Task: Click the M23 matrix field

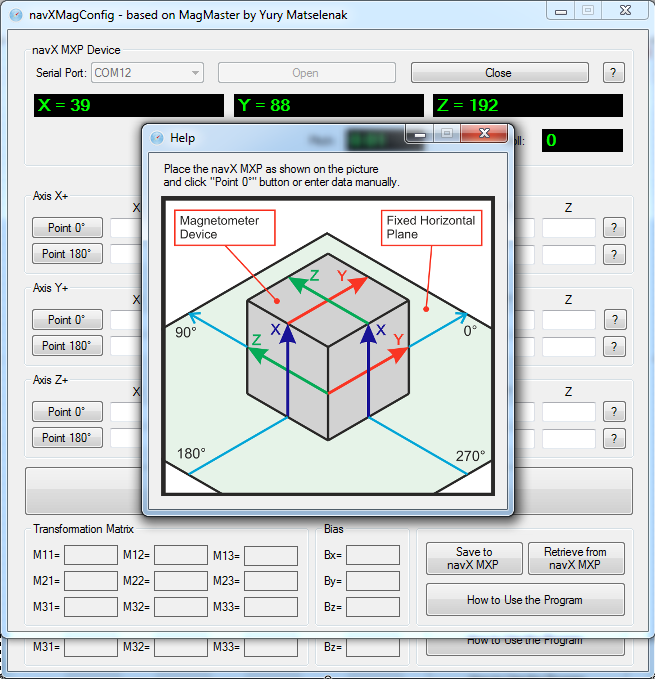Action: (271, 581)
